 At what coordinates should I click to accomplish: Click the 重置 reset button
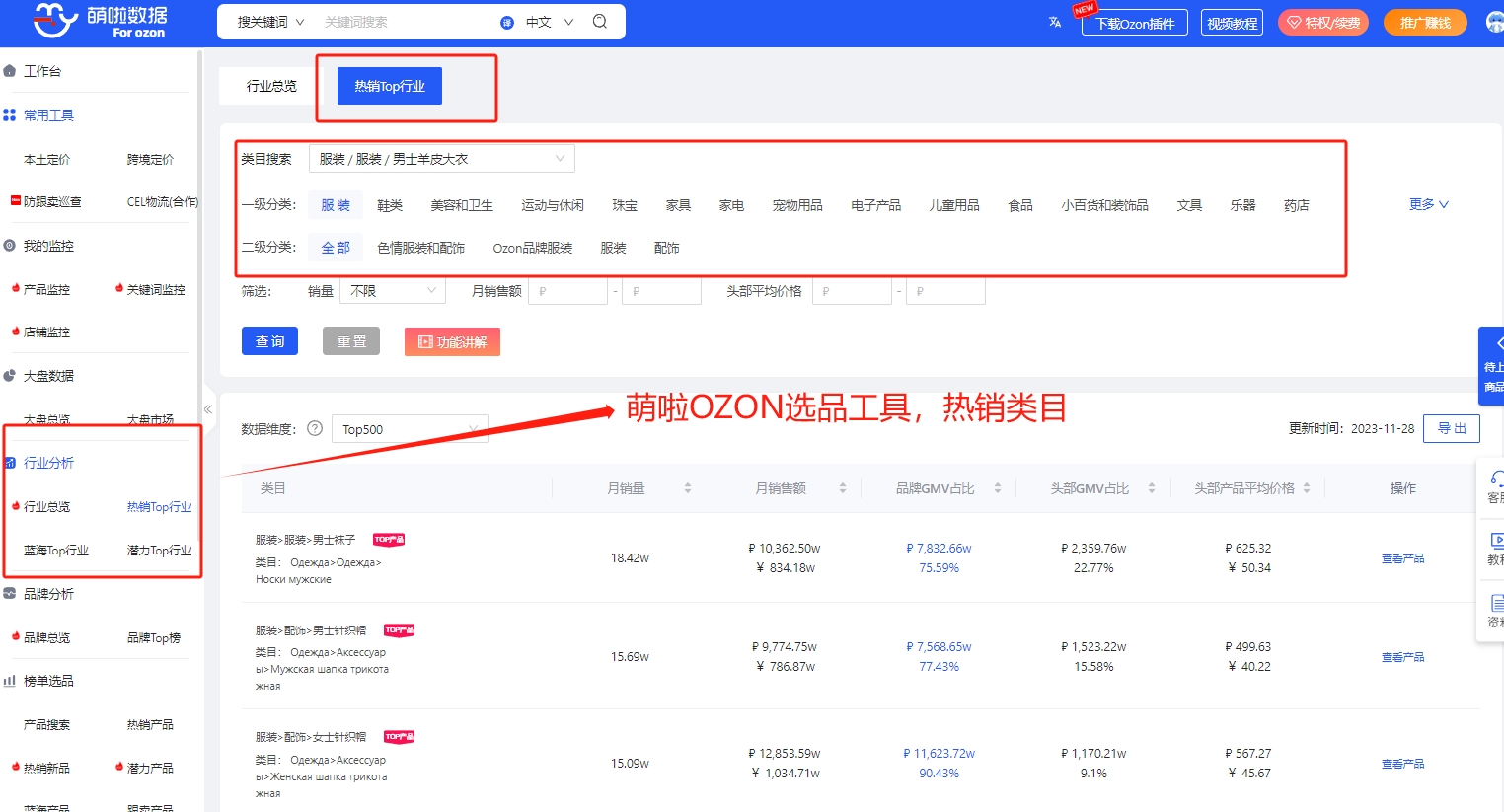[351, 341]
